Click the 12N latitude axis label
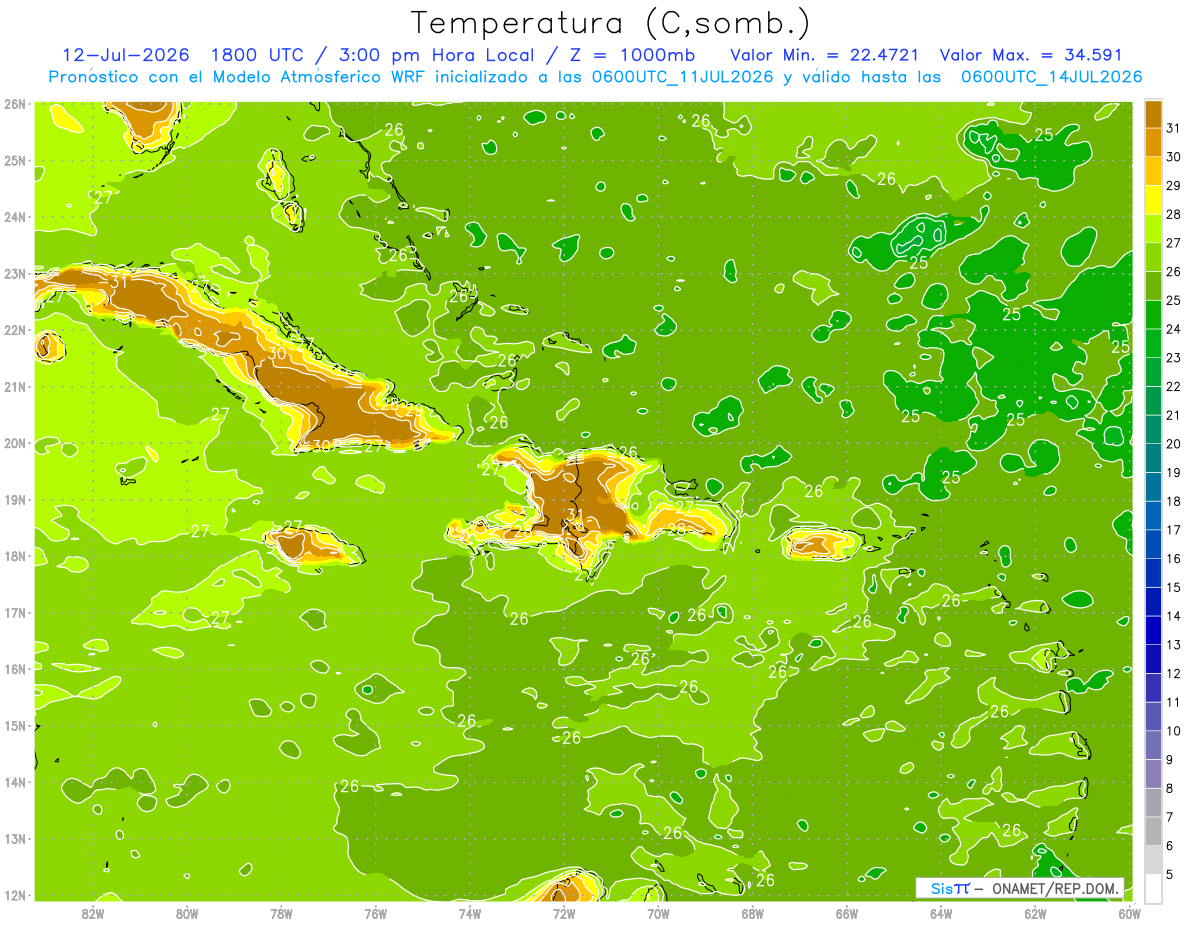This screenshot has height=927, width=1200. tap(15, 895)
